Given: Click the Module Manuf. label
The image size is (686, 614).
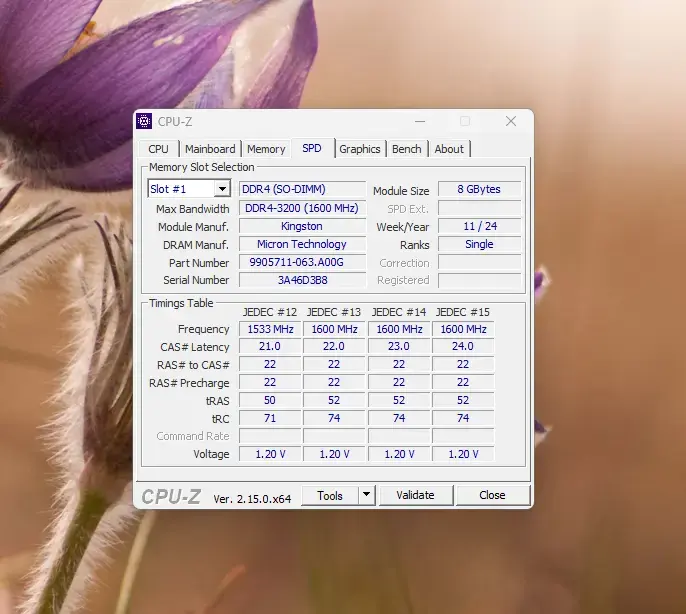Looking at the screenshot, I should pyautogui.click(x=193, y=227).
